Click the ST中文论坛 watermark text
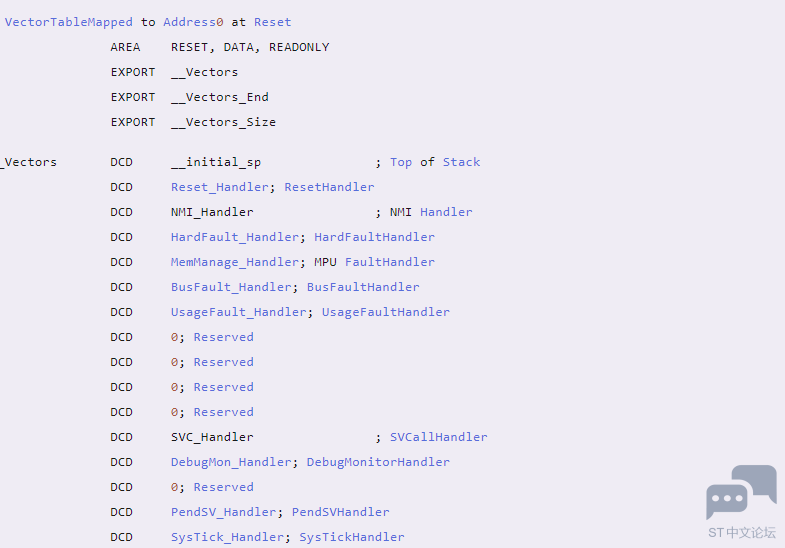 [x=742, y=532]
